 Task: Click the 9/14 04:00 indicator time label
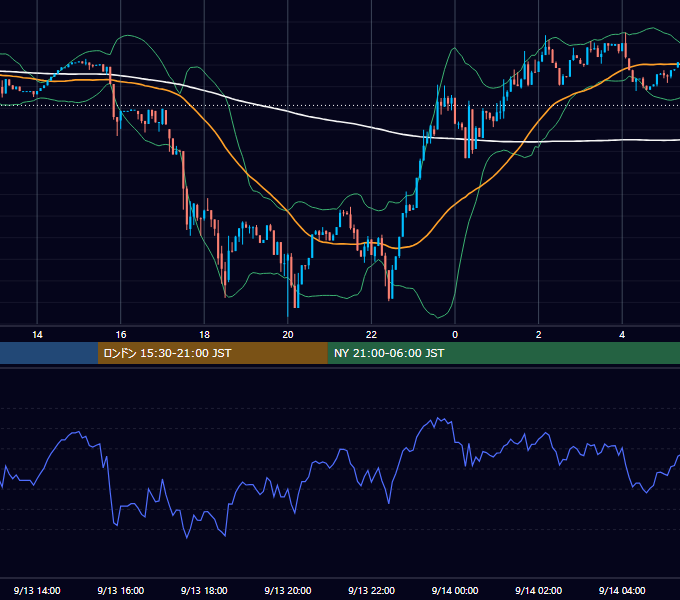pyautogui.click(x=622, y=590)
